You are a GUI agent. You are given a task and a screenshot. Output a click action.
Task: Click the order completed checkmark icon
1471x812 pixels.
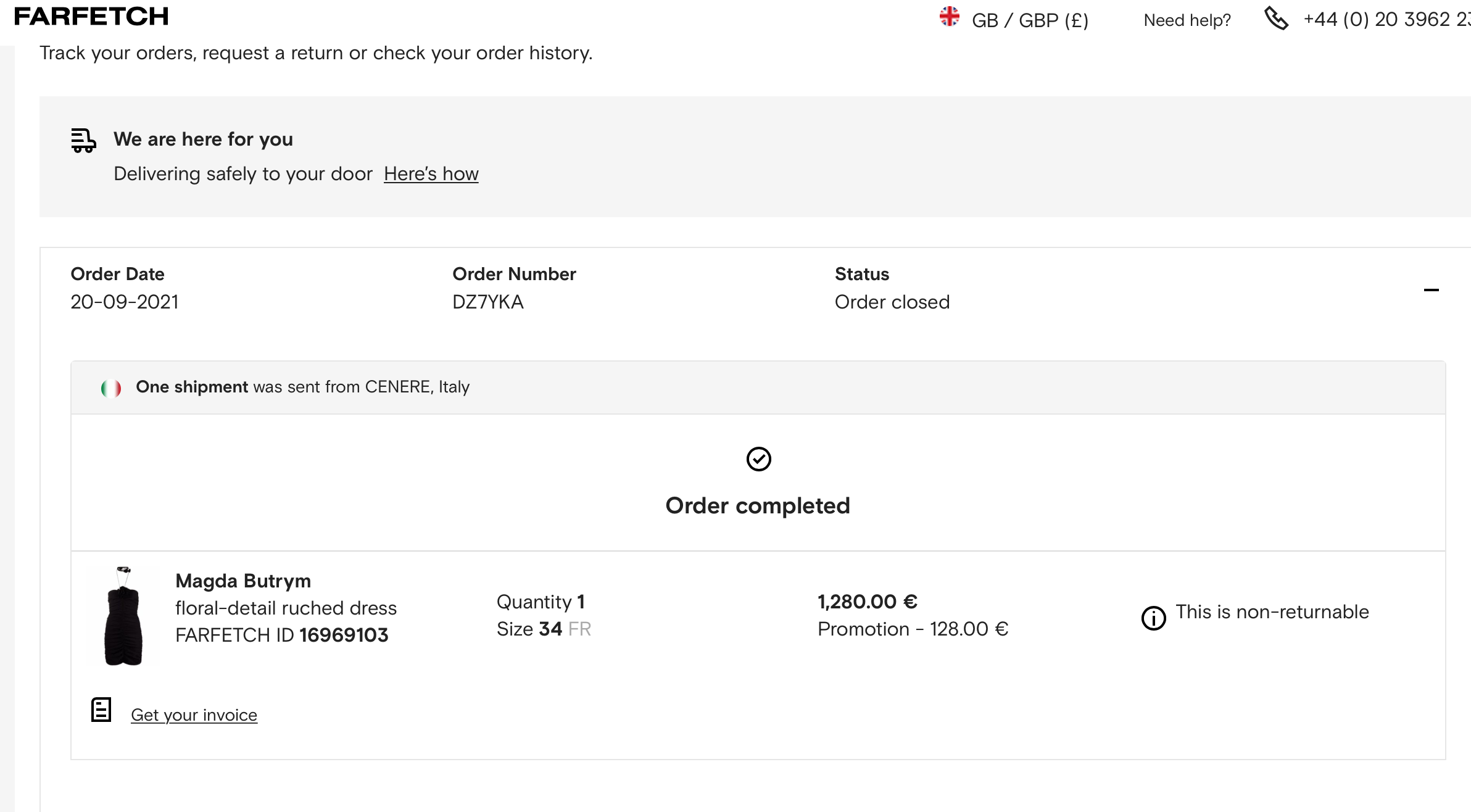(x=758, y=459)
